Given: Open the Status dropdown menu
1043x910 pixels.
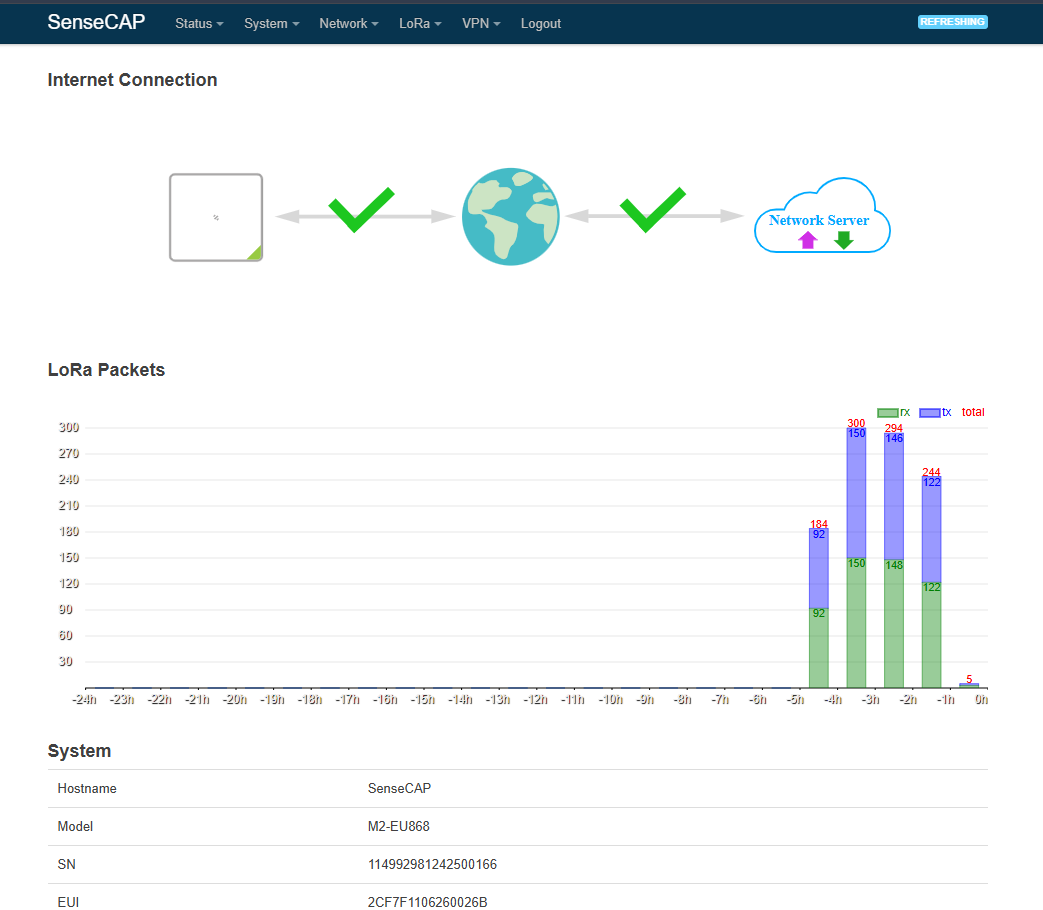Looking at the screenshot, I should (198, 23).
